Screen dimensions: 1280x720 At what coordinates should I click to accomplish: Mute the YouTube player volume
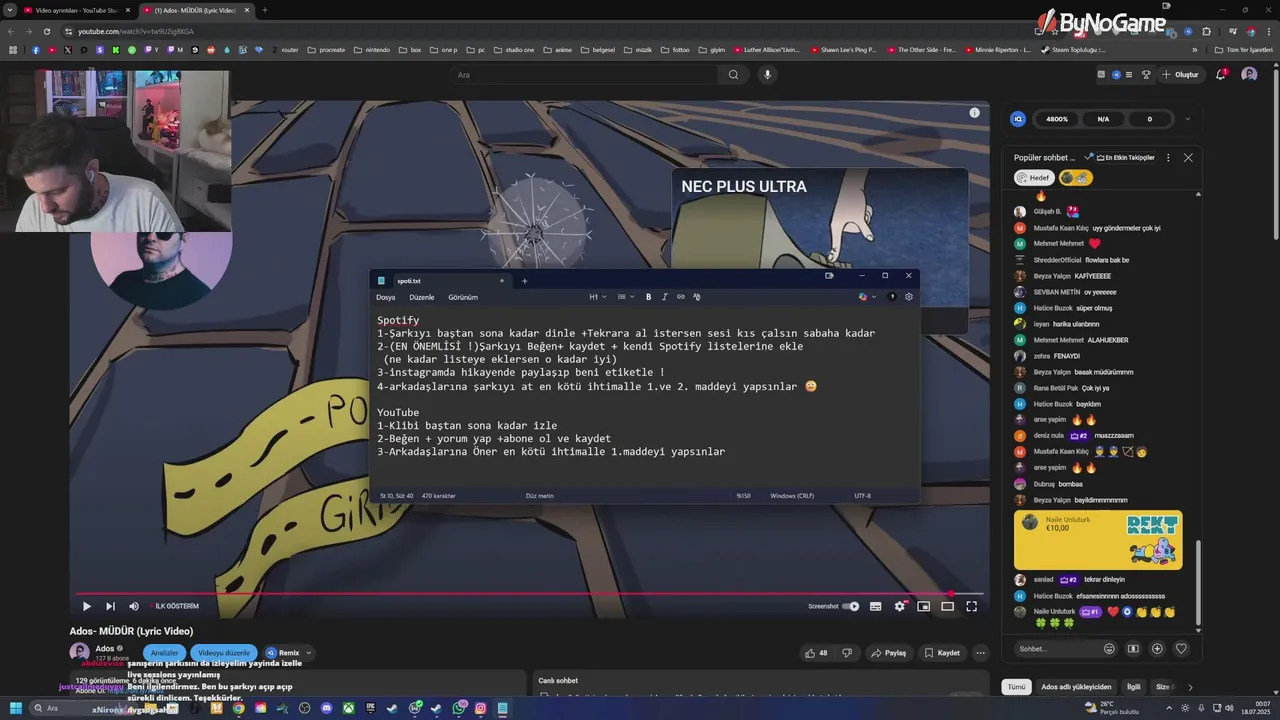click(x=134, y=606)
